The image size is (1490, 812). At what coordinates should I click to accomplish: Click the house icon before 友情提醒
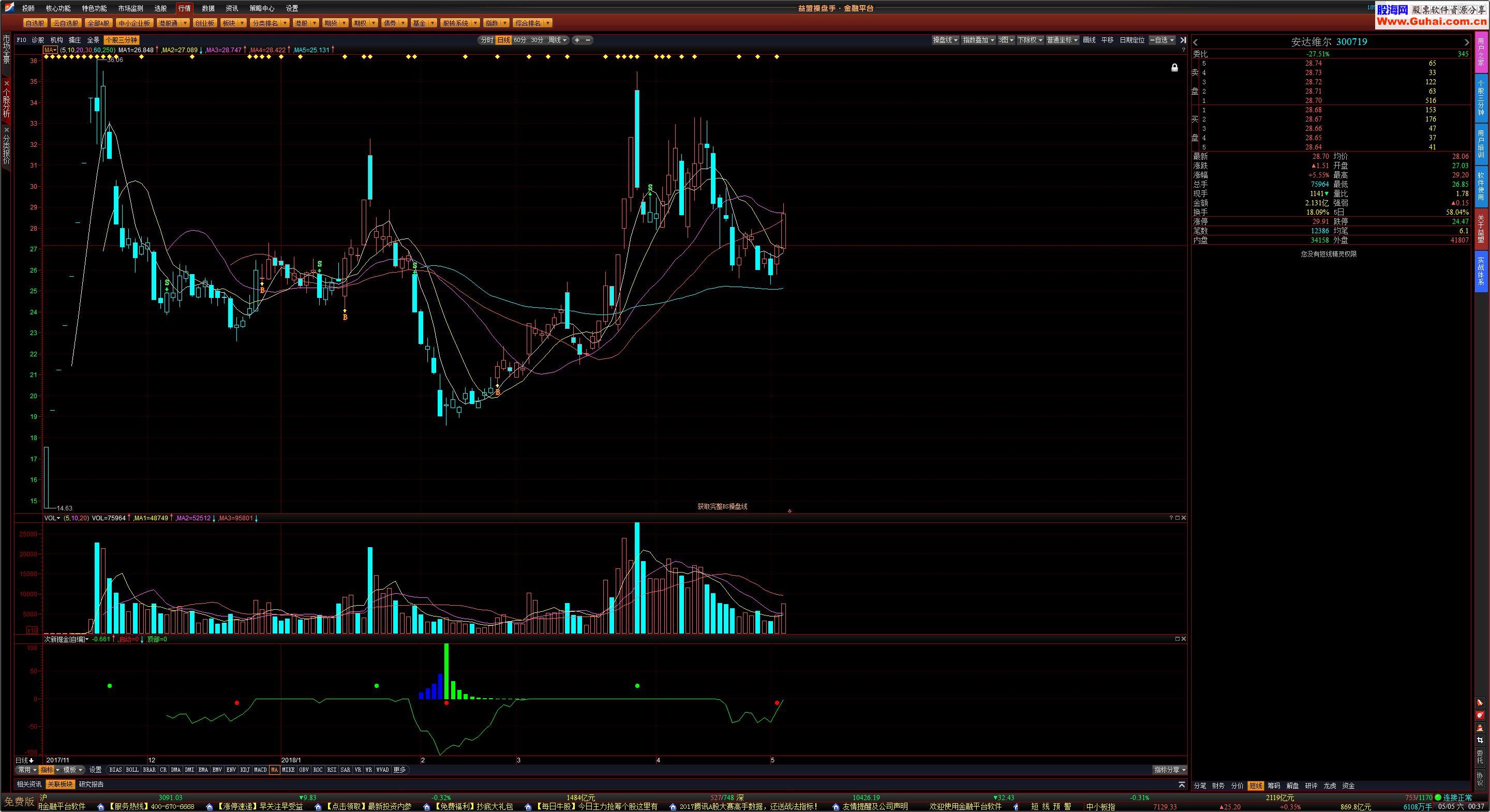click(x=835, y=806)
